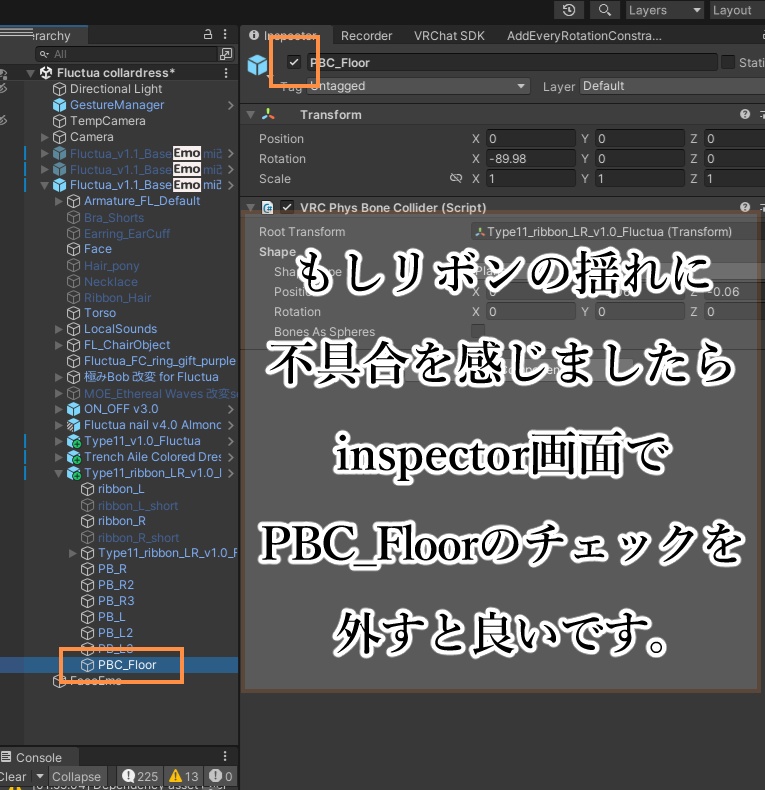Toggle the Hierarchy panel lock icon
Image resolution: width=765 pixels, height=790 pixels.
(x=208, y=34)
